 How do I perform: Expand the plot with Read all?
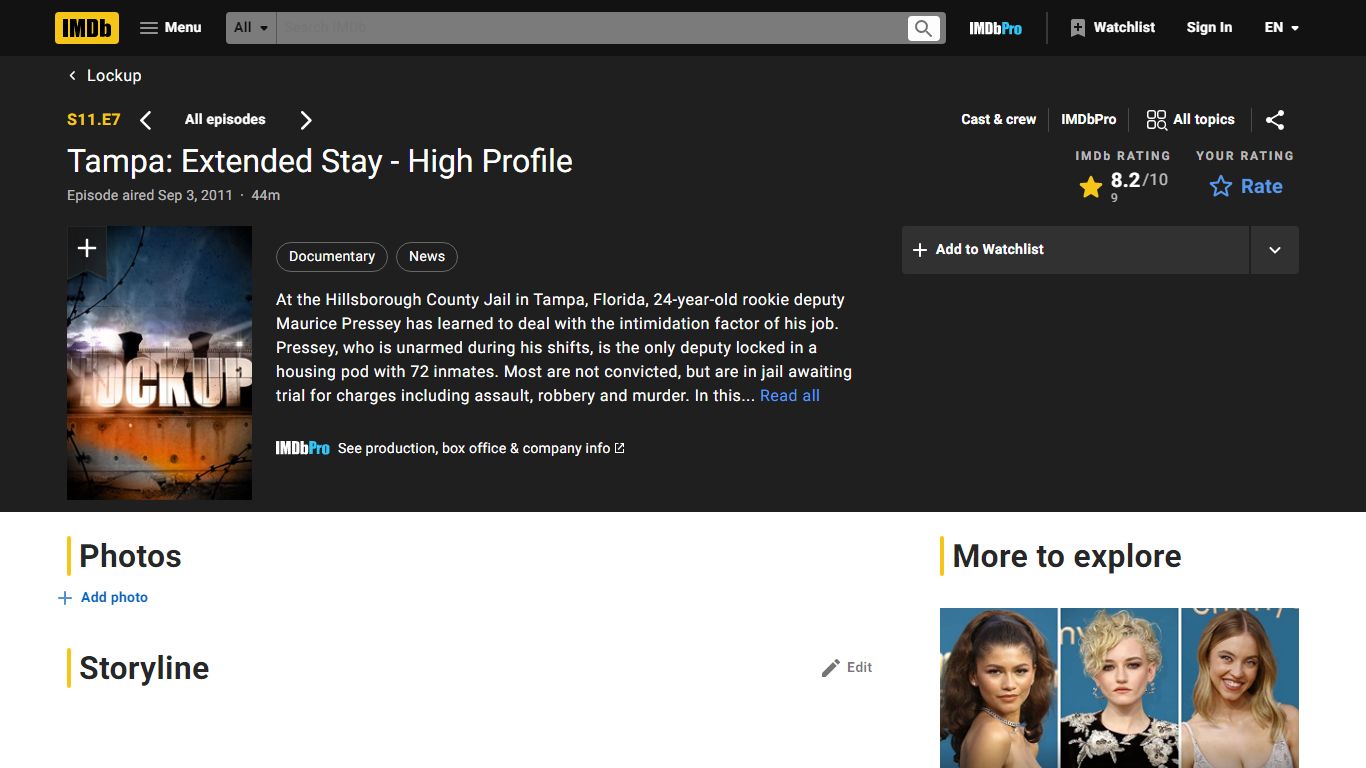point(790,396)
